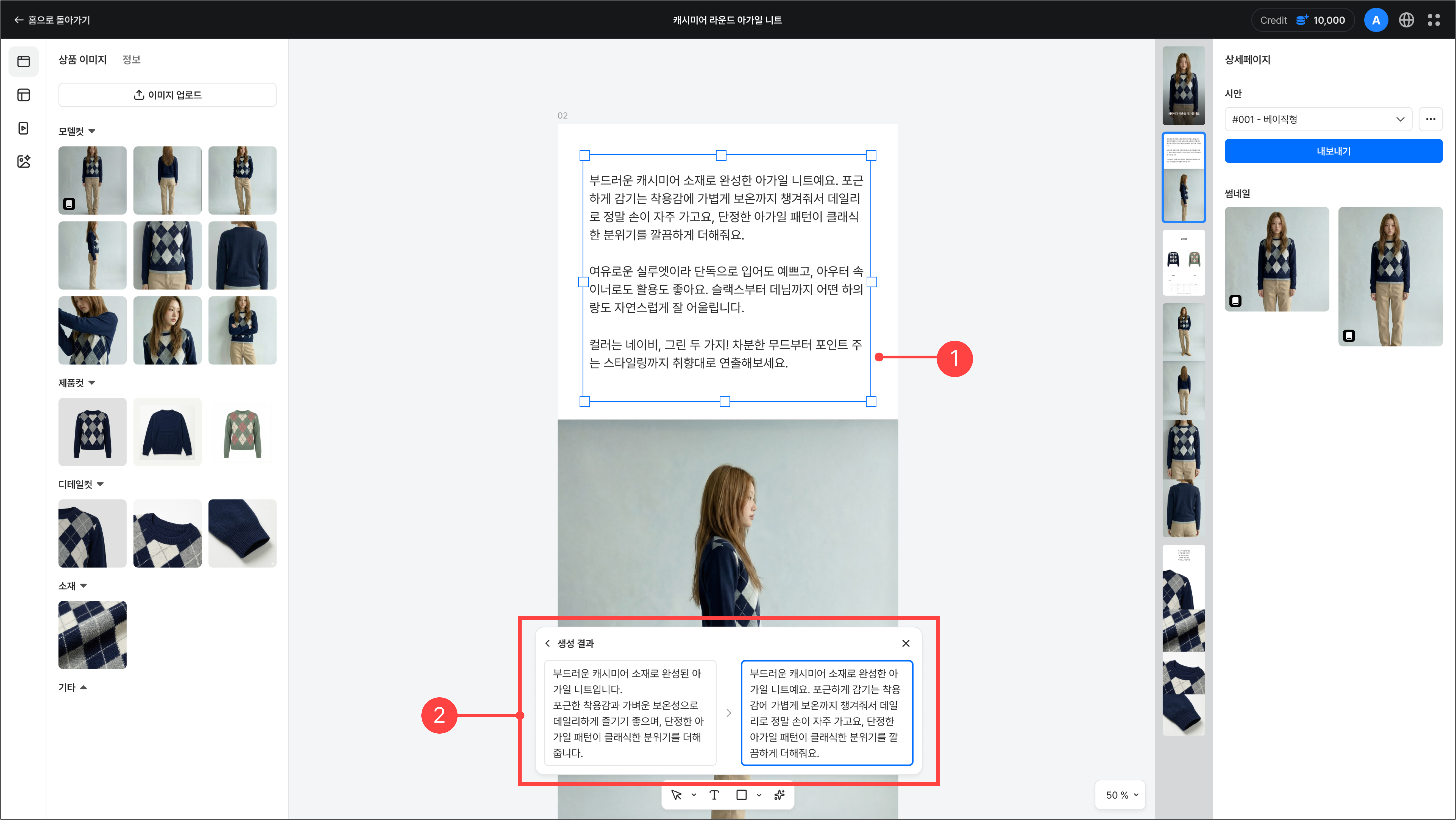Open the first page thumbnail in page strip

pyautogui.click(x=1184, y=86)
